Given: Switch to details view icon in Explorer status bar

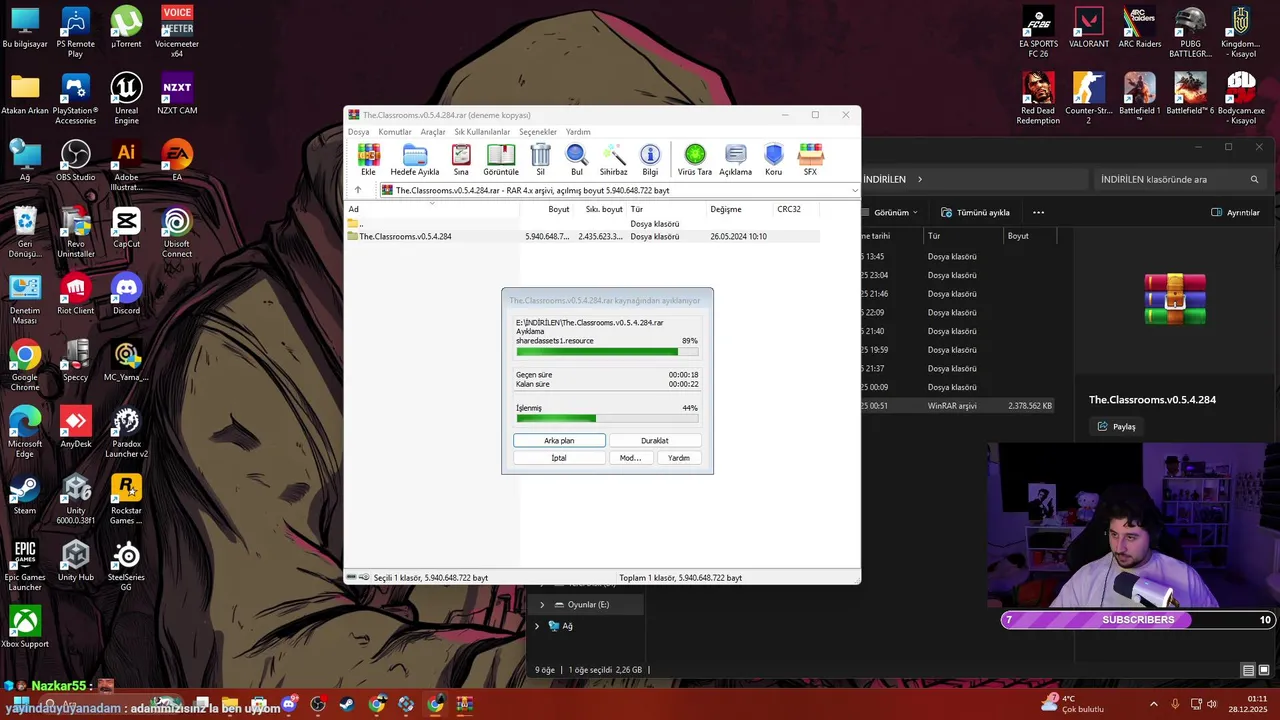Looking at the screenshot, I should coord(1248,670).
